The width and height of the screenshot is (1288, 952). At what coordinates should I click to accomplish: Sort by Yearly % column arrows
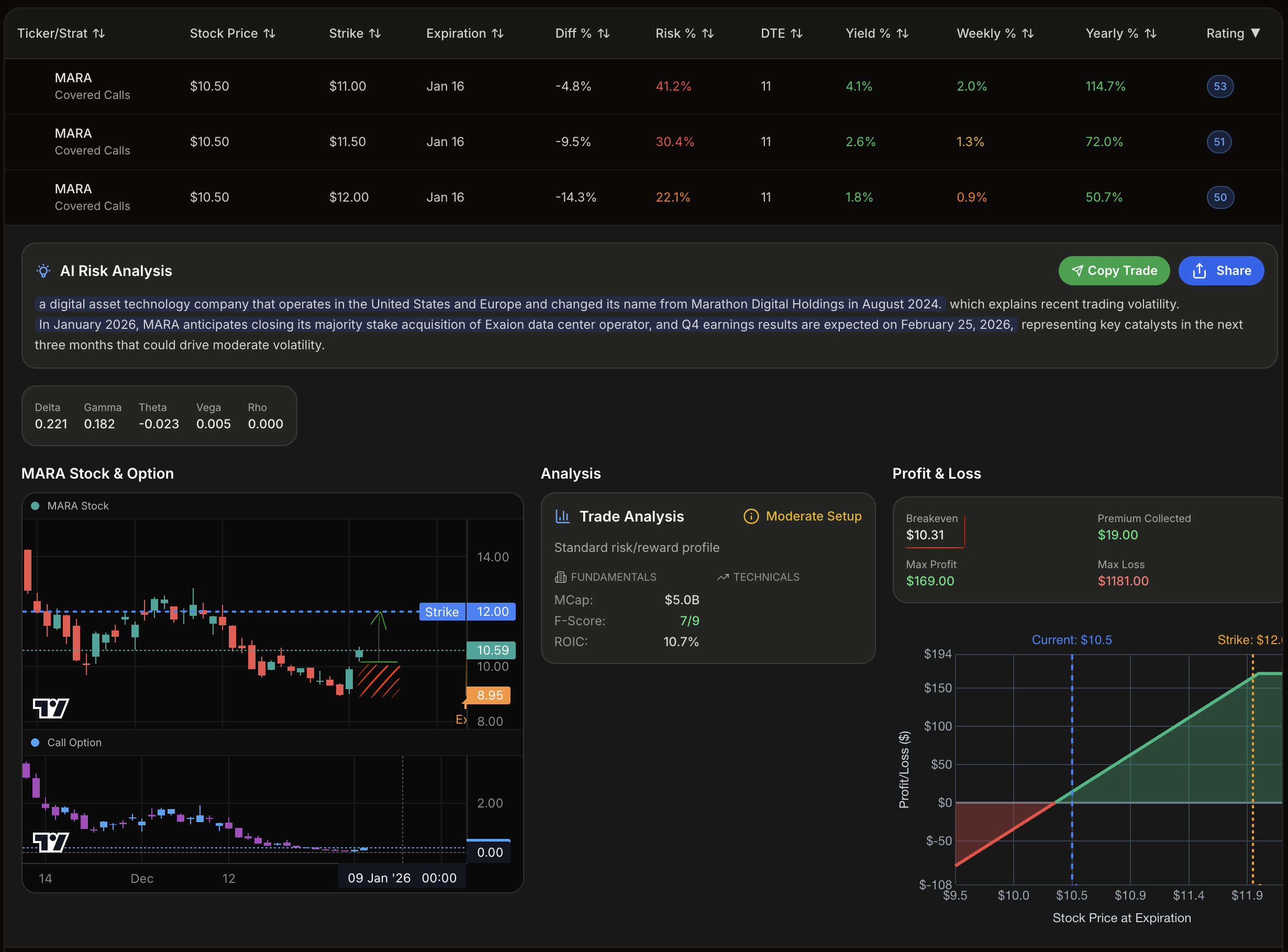1150,34
